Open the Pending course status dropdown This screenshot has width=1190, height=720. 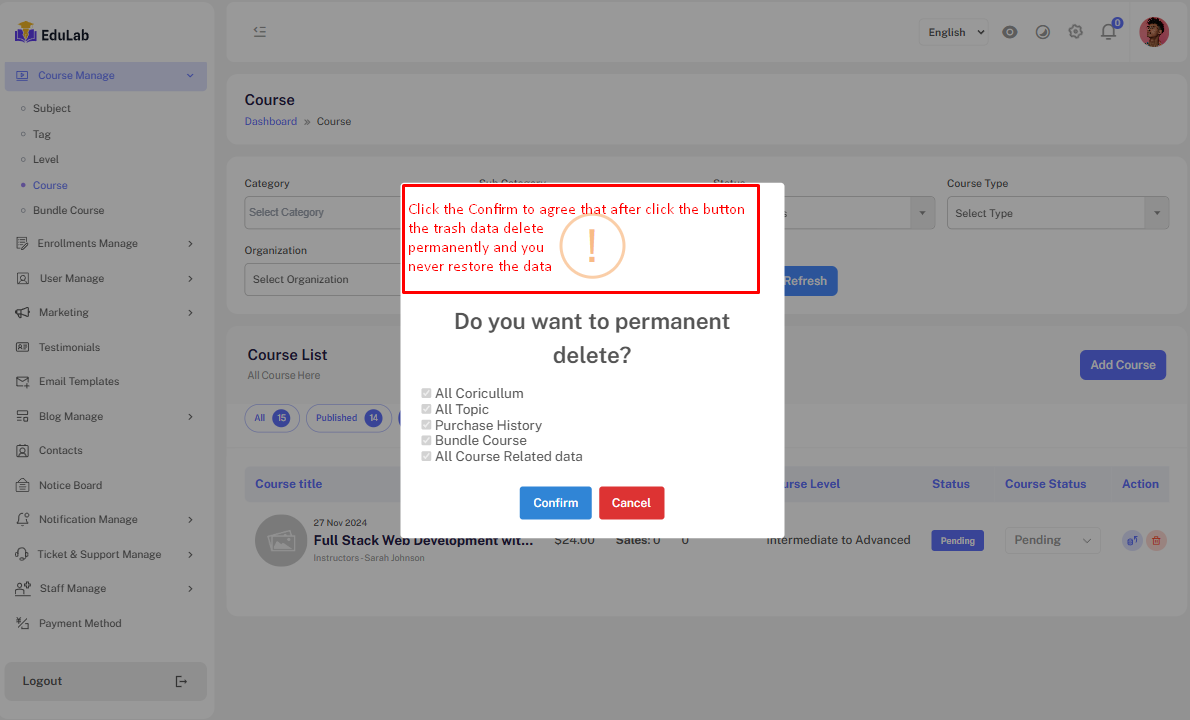point(1052,540)
